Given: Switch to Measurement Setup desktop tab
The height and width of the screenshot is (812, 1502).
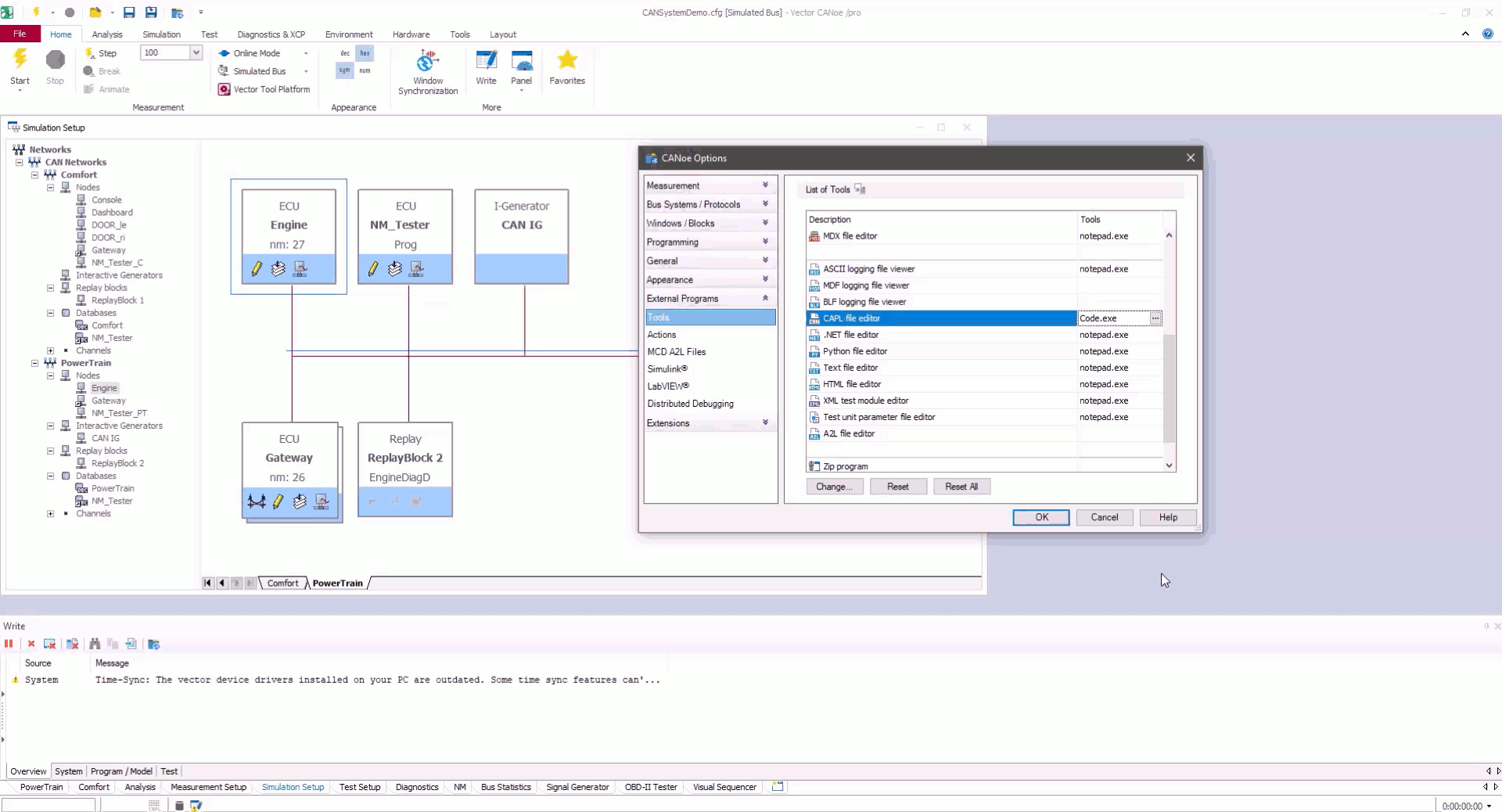Looking at the screenshot, I should click(208, 787).
